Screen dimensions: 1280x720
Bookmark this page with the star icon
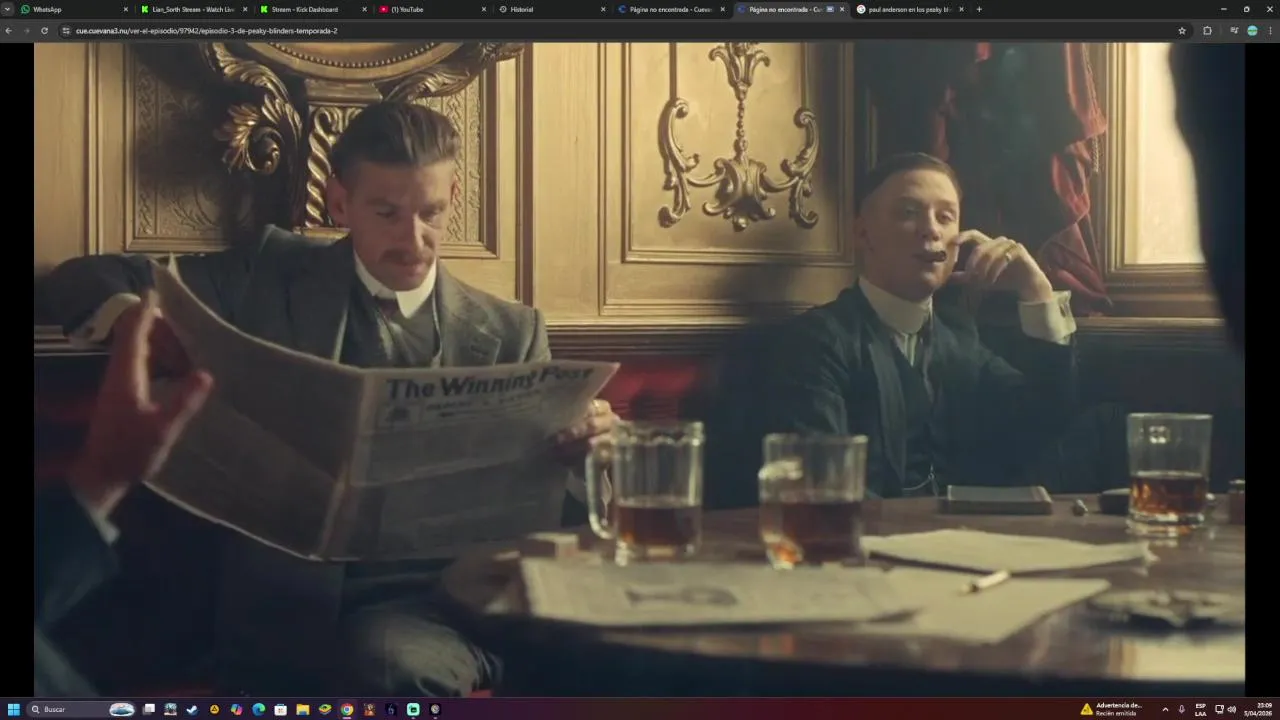click(x=1182, y=31)
